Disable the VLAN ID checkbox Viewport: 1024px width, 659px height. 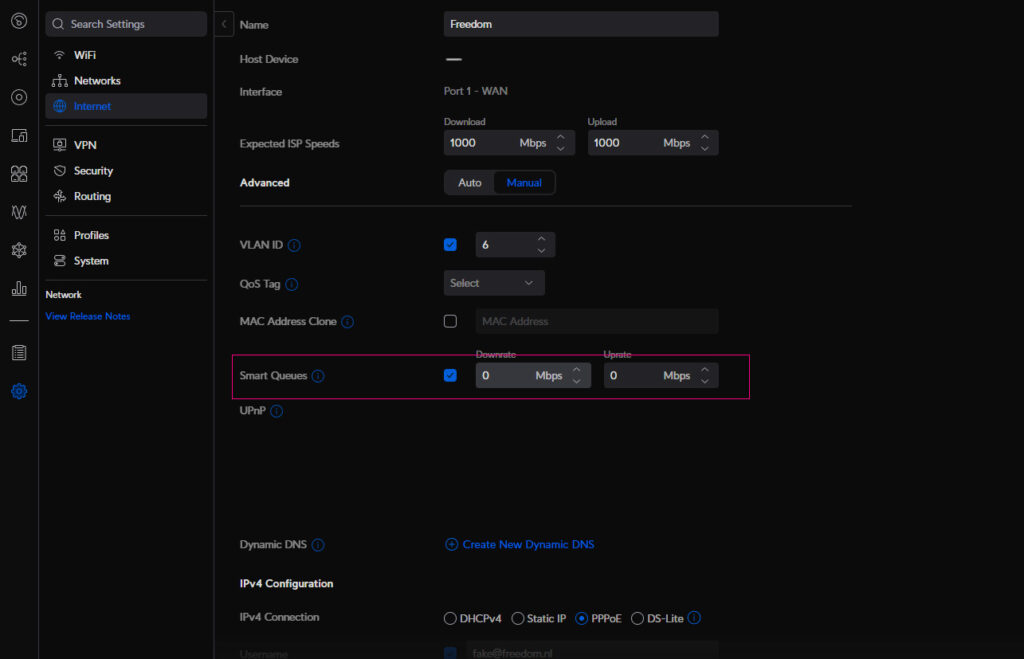(x=450, y=245)
